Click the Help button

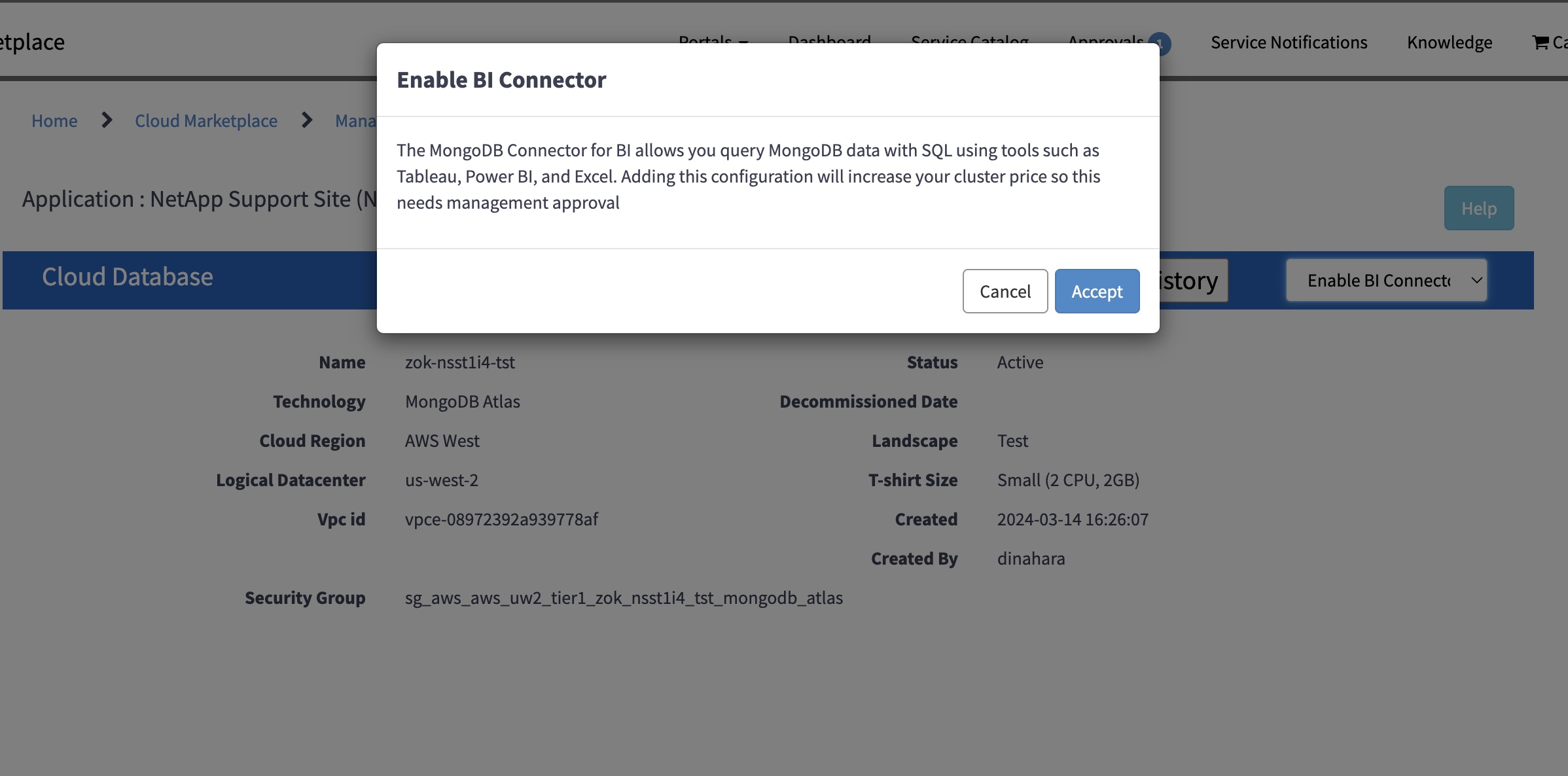pos(1478,209)
